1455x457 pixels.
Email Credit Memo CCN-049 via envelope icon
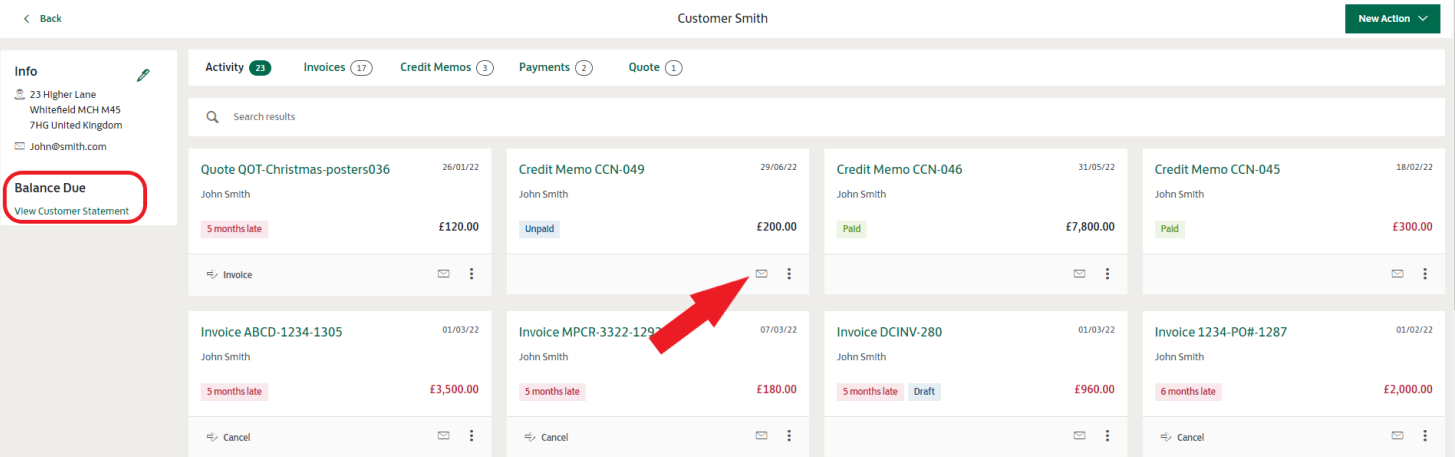point(761,273)
